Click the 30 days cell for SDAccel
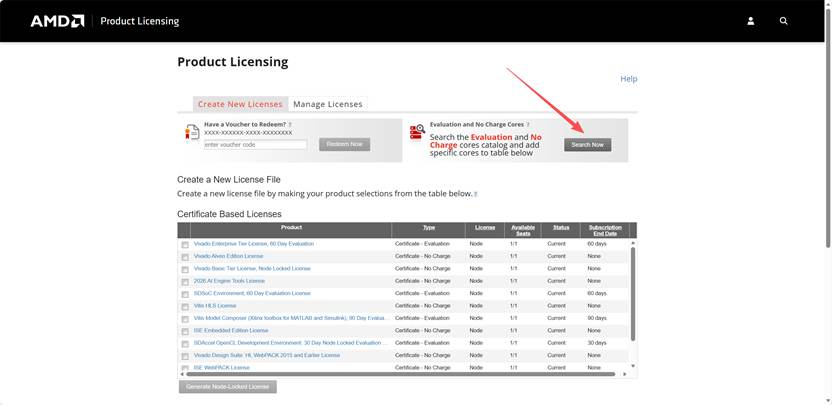 [597, 343]
